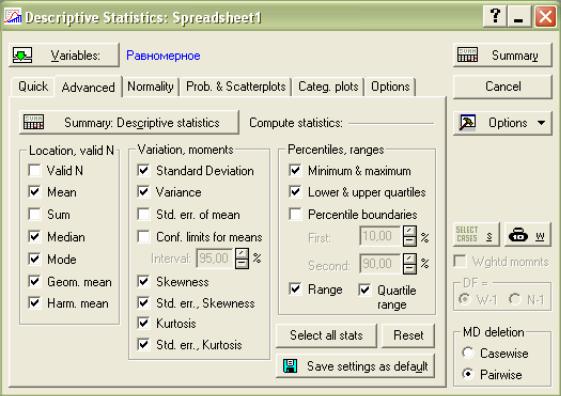Enable the Valid N checkbox
561x396 pixels.
35,170
